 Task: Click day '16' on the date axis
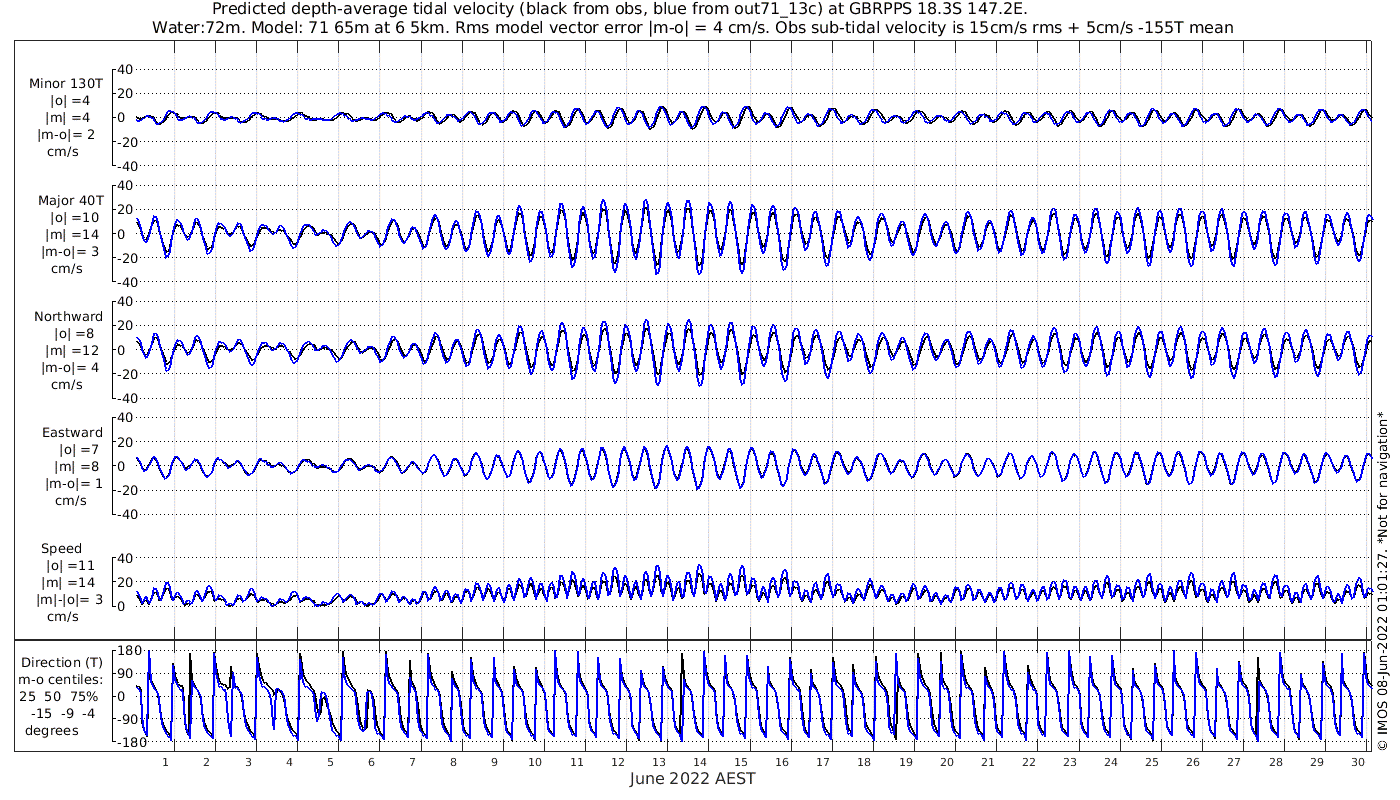[782, 761]
